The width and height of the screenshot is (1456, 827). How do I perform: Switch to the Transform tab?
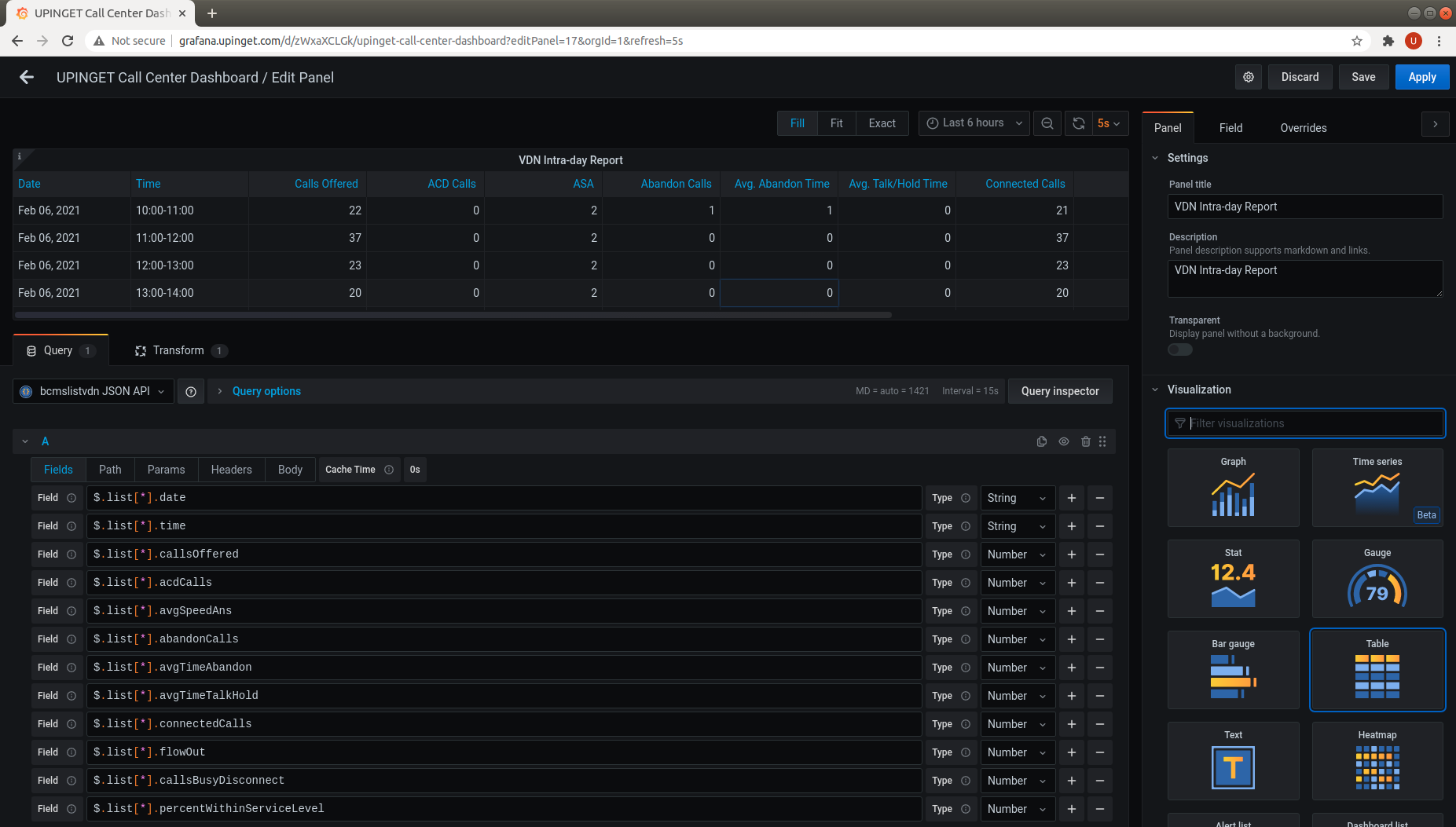[x=178, y=350]
